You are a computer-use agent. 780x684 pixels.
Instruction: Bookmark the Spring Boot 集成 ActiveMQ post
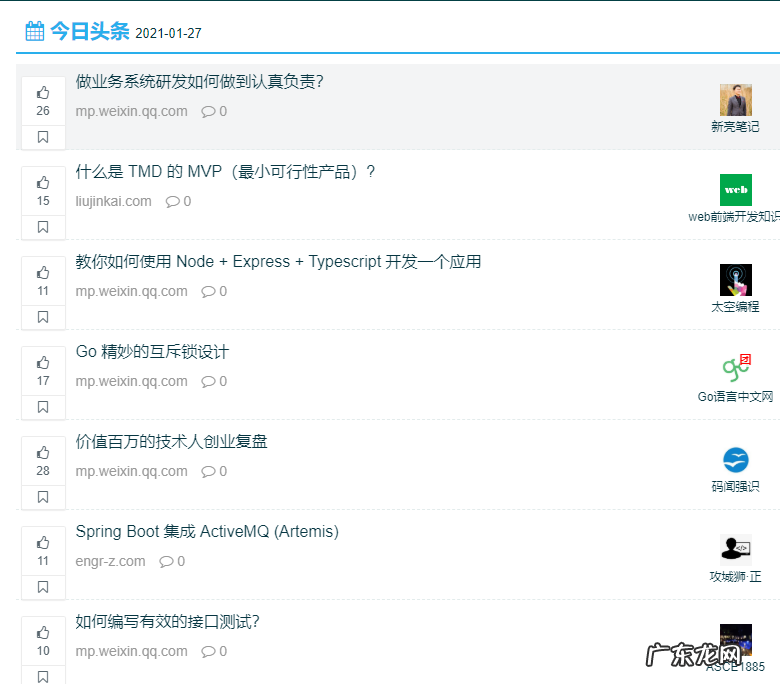pos(43,587)
